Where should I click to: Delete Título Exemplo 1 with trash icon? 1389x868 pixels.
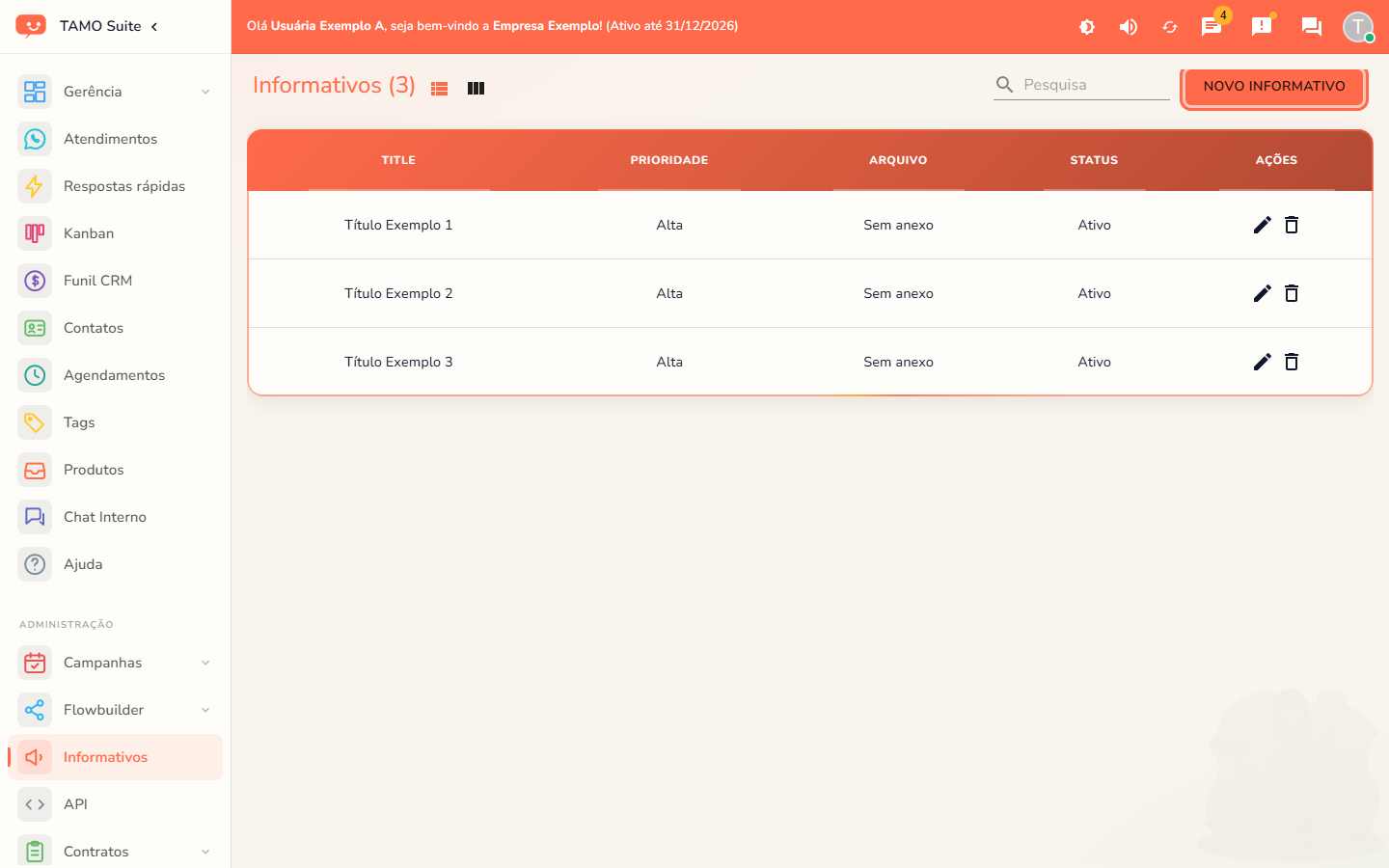[1292, 225]
